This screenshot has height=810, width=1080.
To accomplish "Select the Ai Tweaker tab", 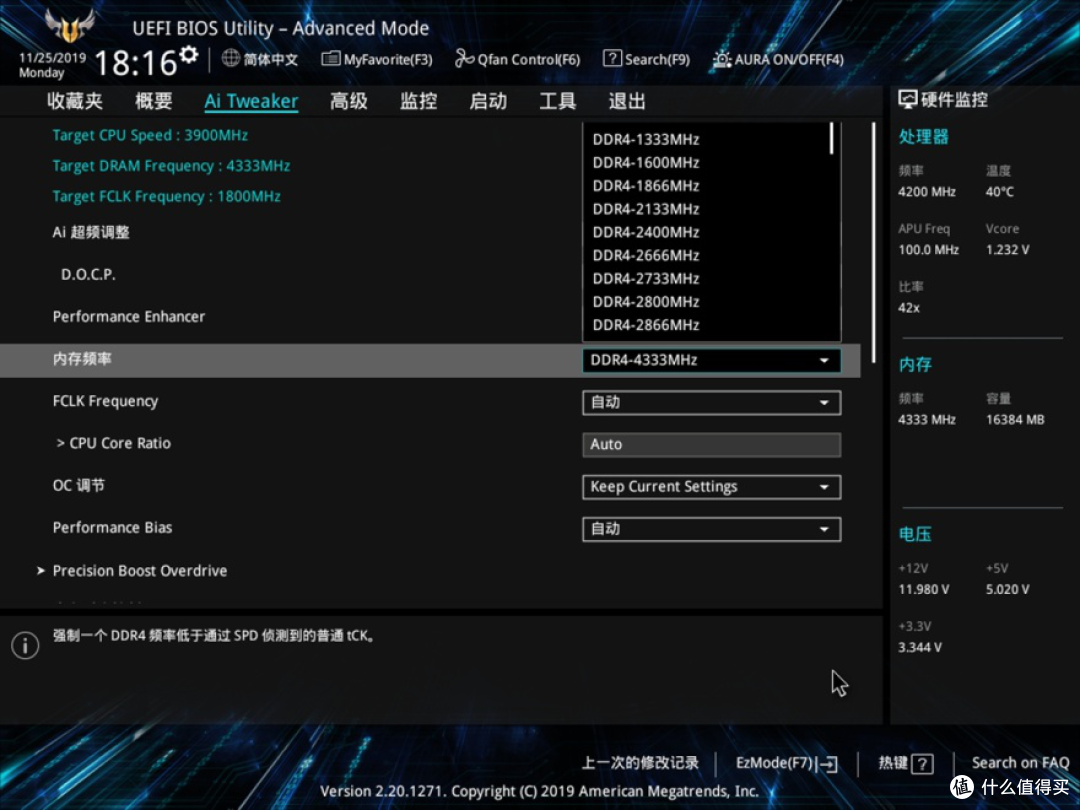I will point(251,101).
